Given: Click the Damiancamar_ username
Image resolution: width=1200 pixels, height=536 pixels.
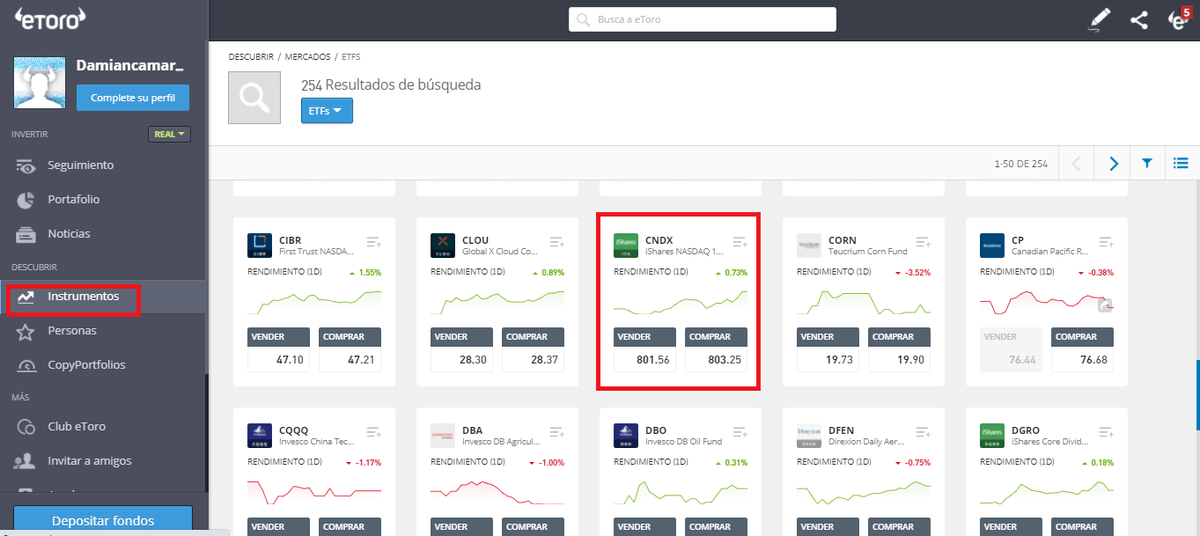Looking at the screenshot, I should tap(130, 65).
